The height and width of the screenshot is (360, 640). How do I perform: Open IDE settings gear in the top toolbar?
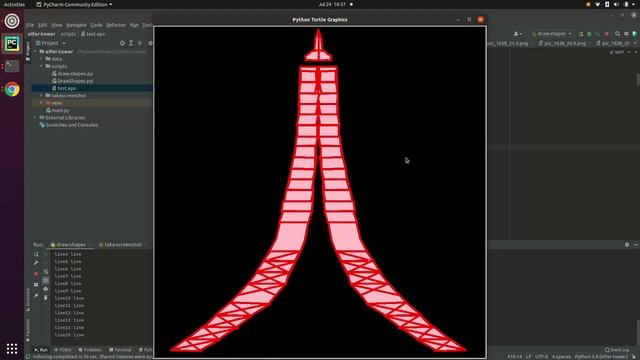point(626,34)
